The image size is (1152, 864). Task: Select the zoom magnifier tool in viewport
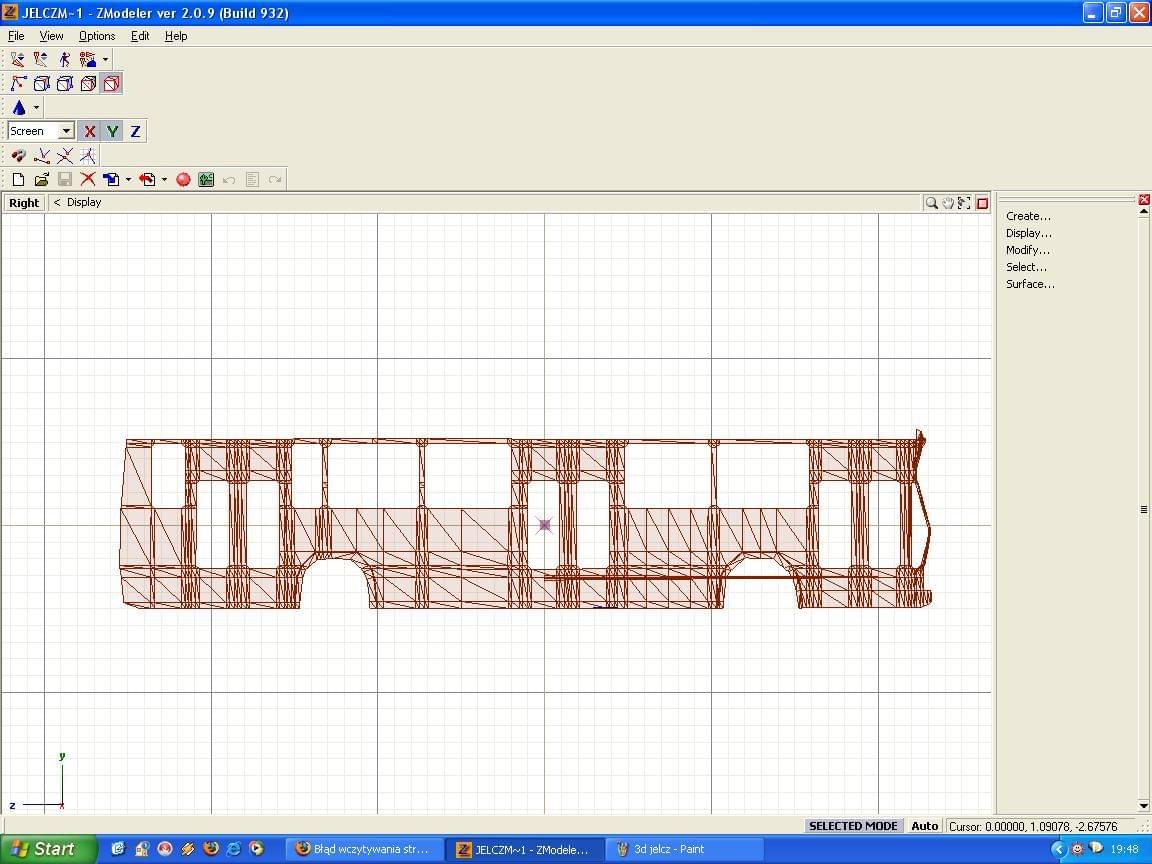click(x=931, y=203)
